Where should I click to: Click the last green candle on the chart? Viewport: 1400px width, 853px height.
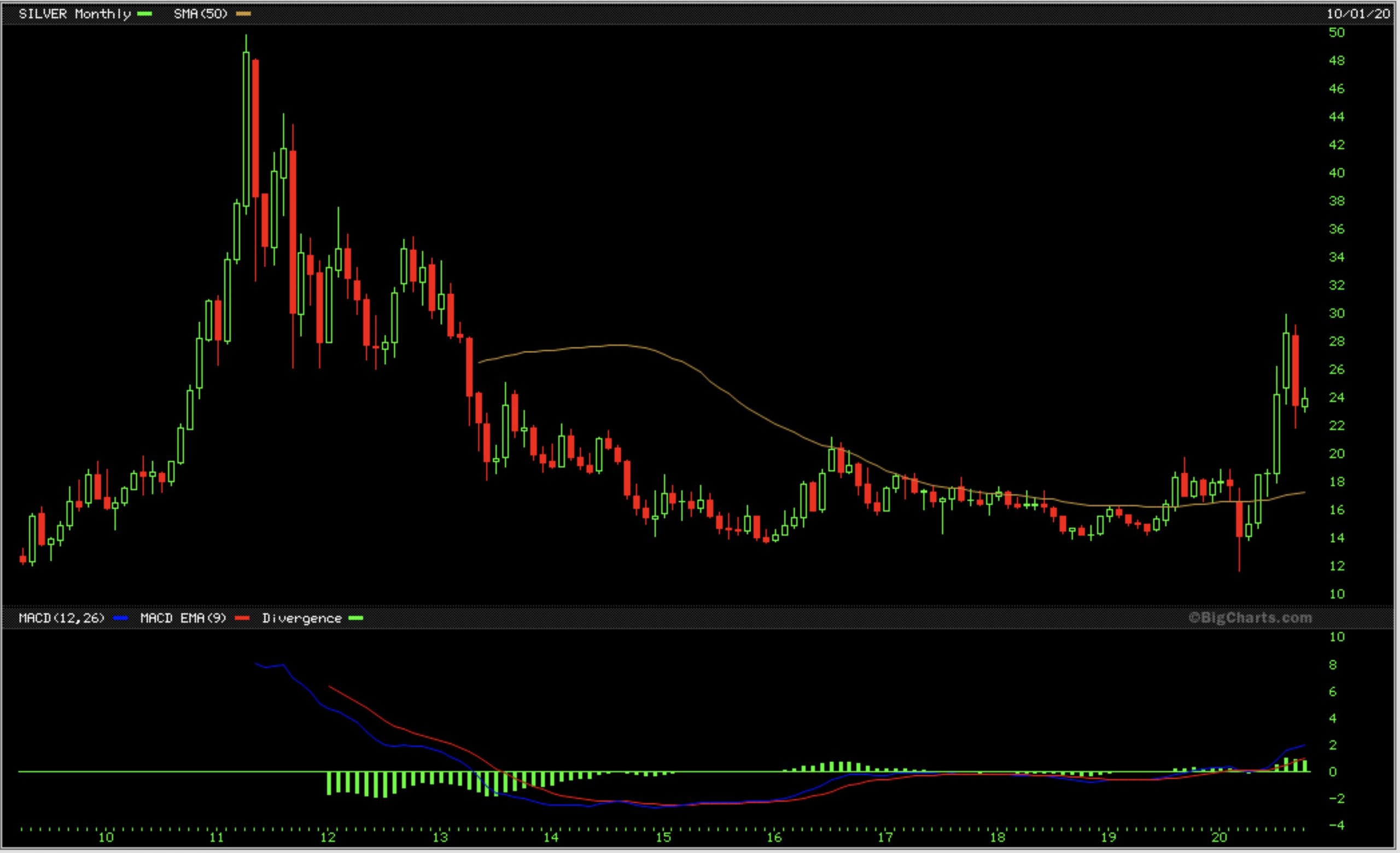pyautogui.click(x=1305, y=403)
